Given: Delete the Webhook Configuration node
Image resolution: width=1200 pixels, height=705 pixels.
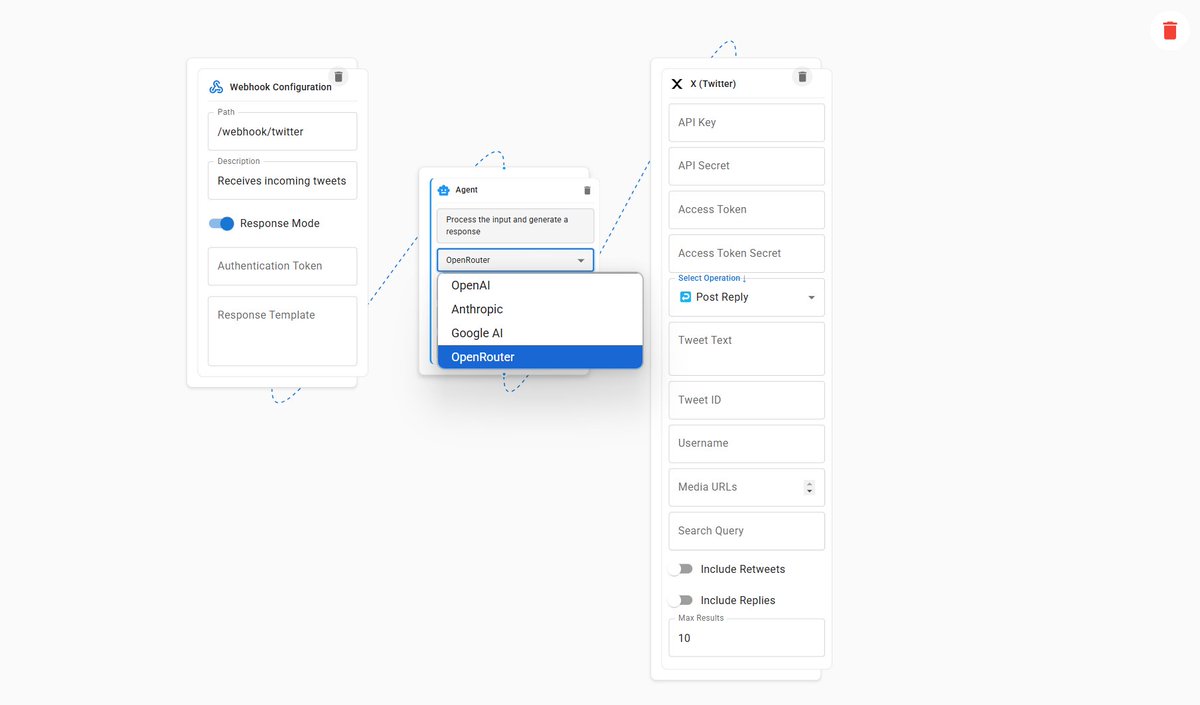Looking at the screenshot, I should coord(338,76).
